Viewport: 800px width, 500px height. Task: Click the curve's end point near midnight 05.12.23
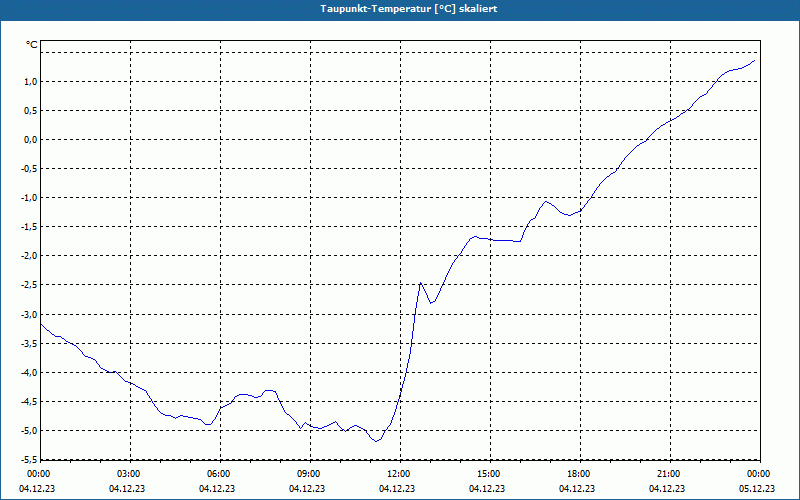click(754, 60)
